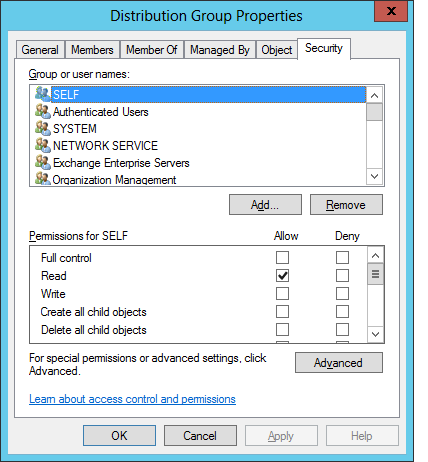Check Allow for Create all child objects
The image size is (428, 462).
click(282, 312)
